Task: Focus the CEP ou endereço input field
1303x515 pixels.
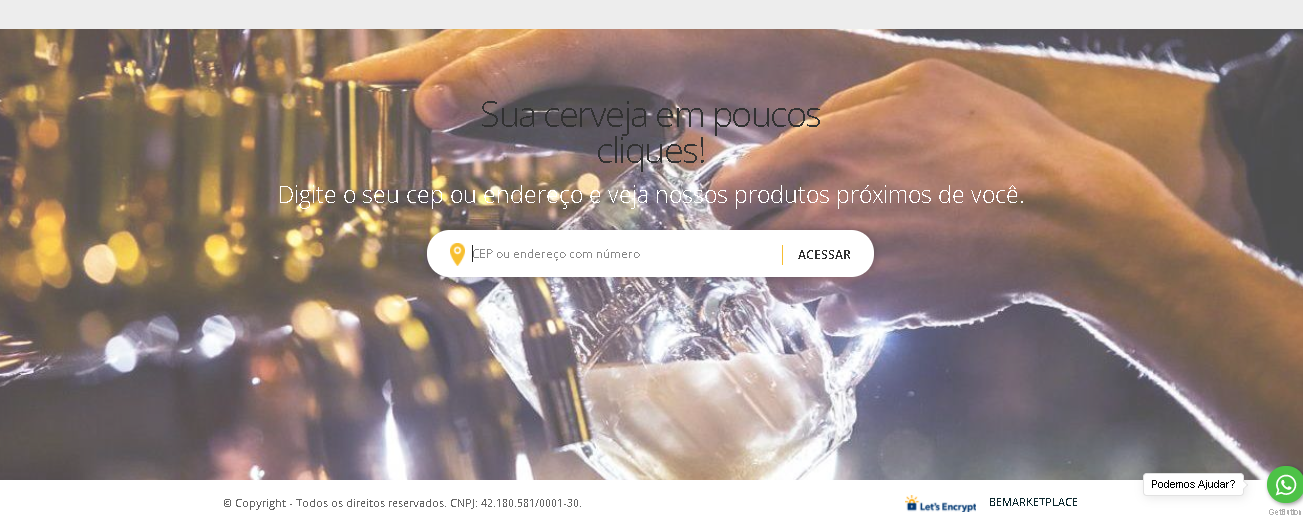Action: point(622,254)
